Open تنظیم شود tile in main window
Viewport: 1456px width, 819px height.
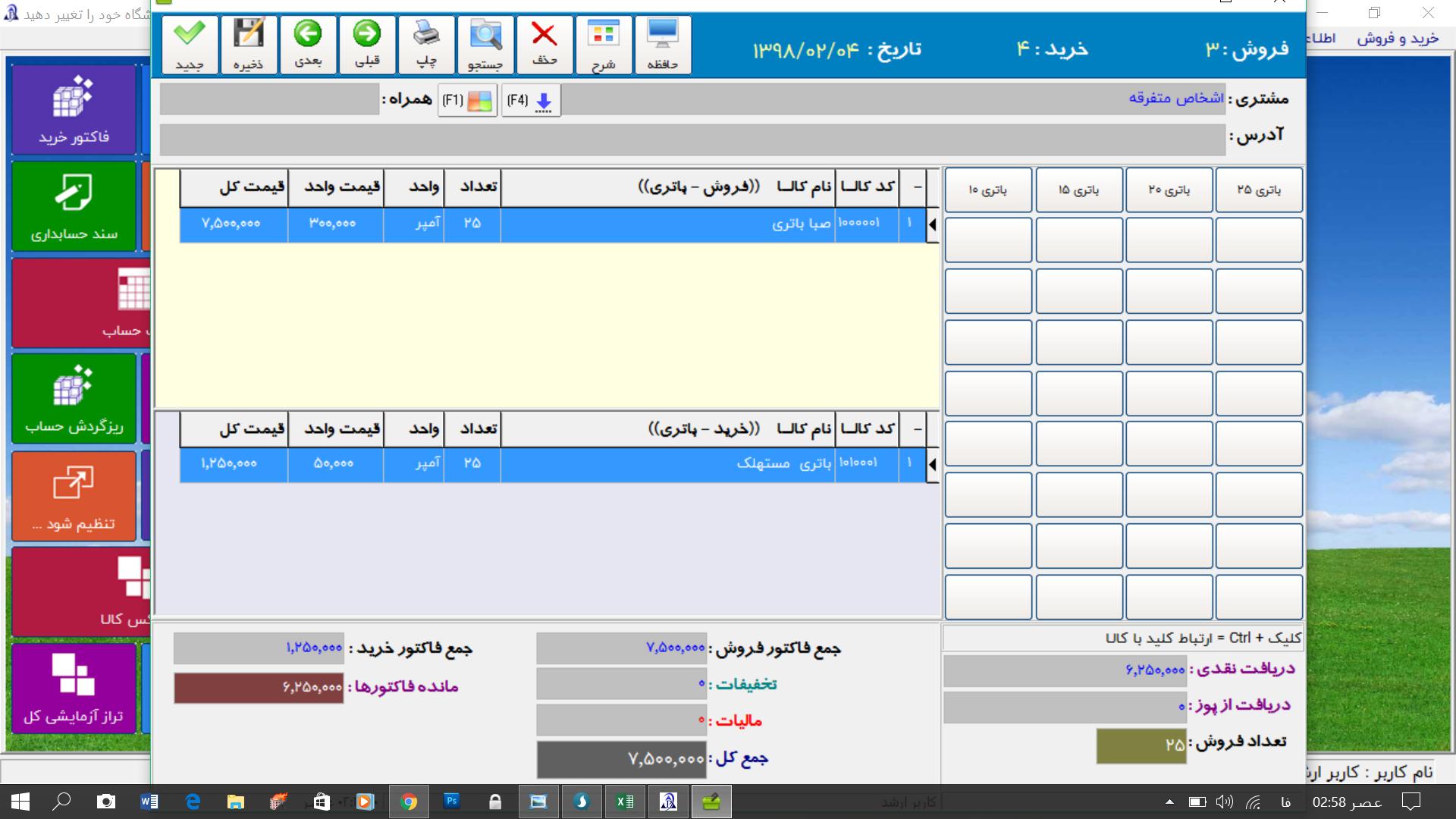[x=74, y=496]
